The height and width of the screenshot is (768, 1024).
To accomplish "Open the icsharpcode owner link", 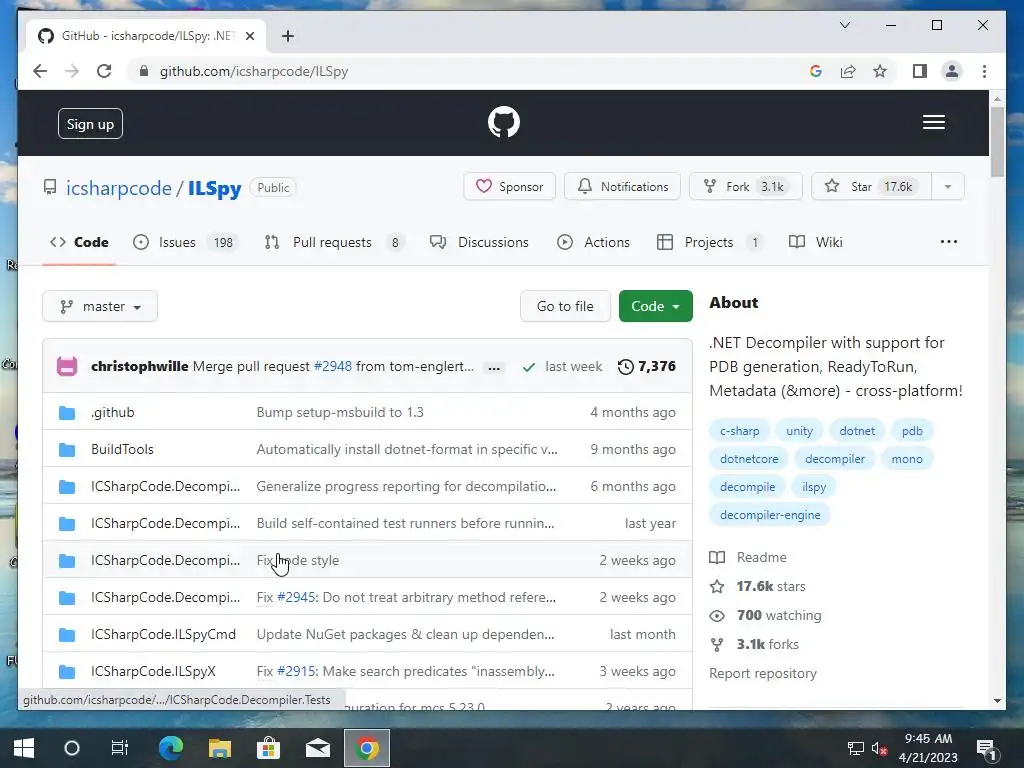I will click(119, 188).
